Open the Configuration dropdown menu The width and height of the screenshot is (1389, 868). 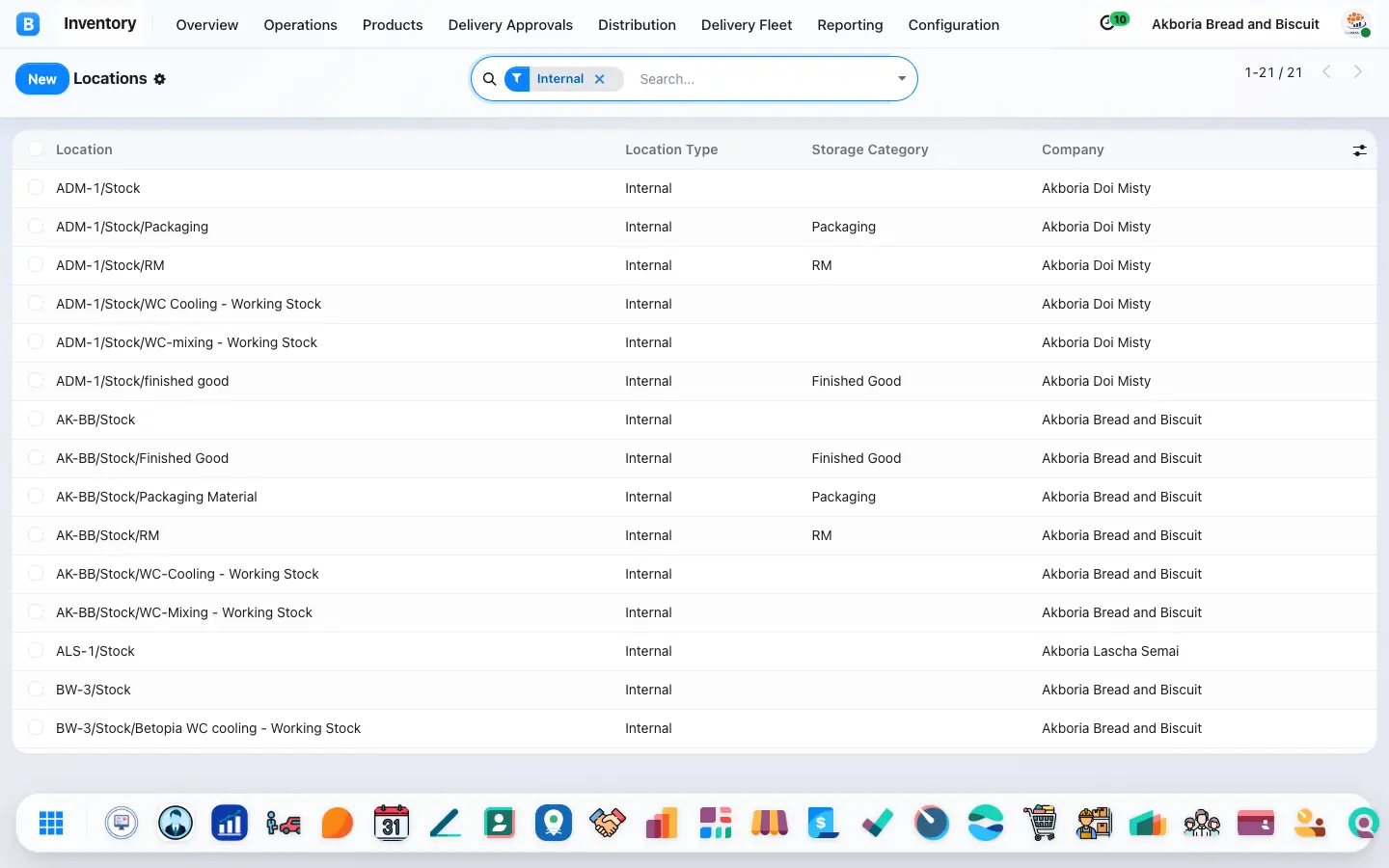pos(953,25)
